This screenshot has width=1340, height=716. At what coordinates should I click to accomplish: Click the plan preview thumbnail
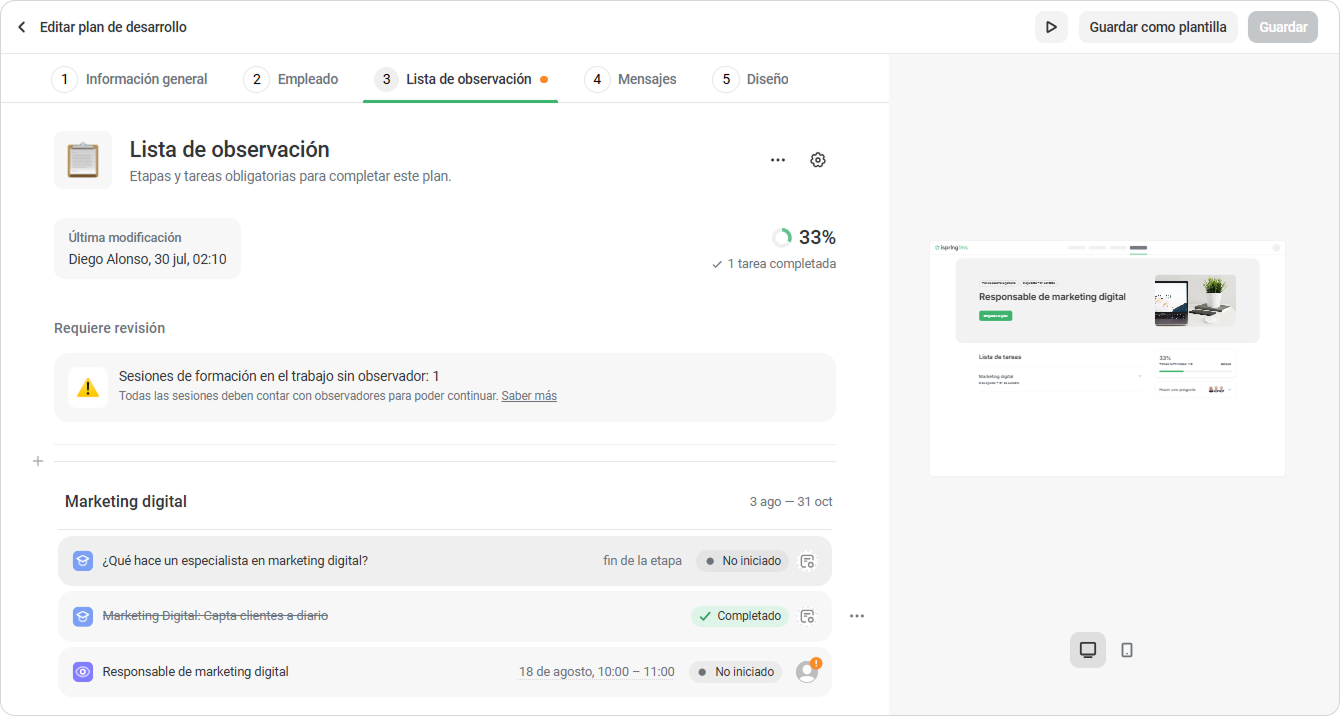[x=1107, y=358]
